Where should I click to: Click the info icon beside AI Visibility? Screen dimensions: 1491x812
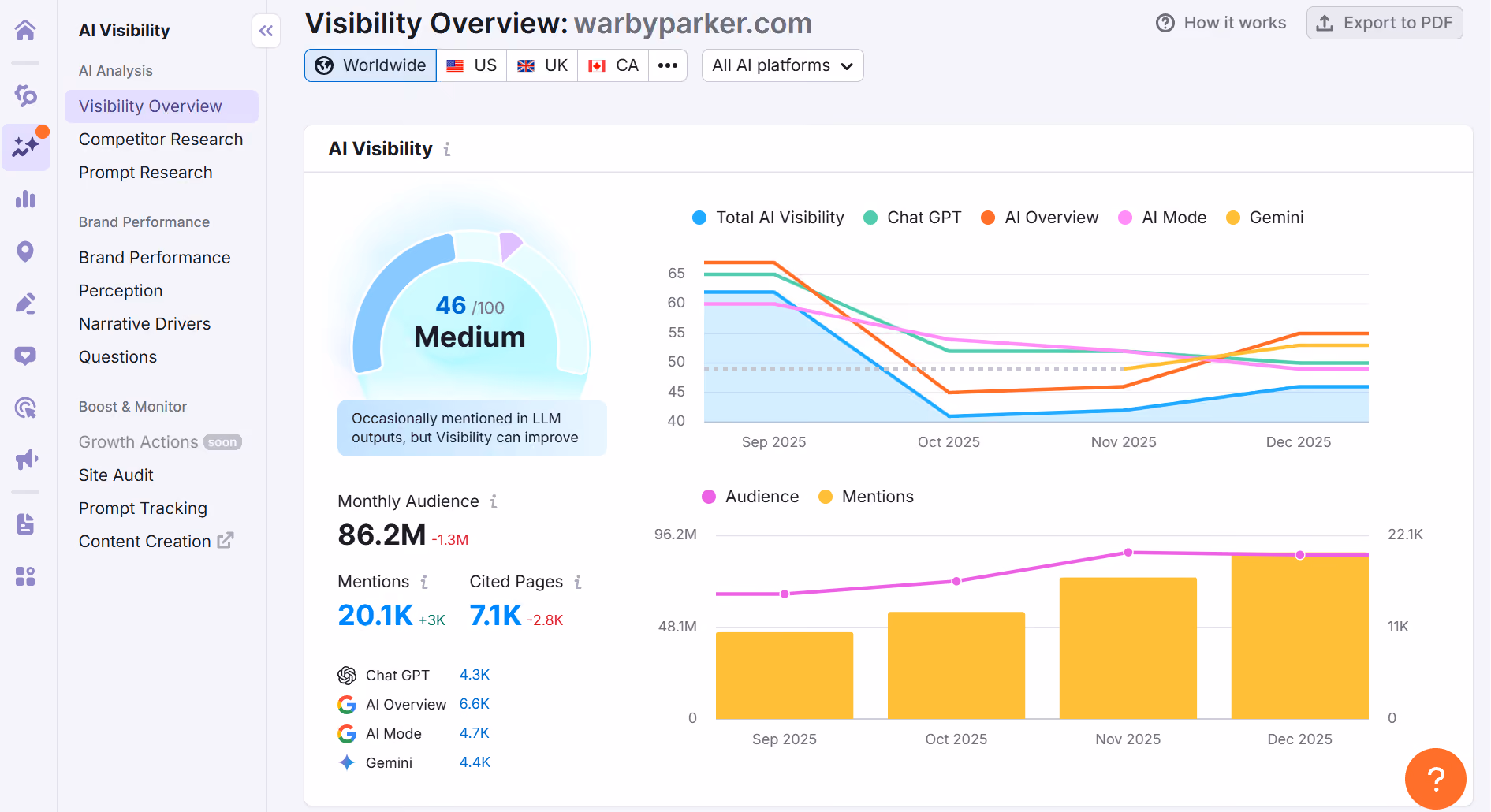click(x=447, y=149)
